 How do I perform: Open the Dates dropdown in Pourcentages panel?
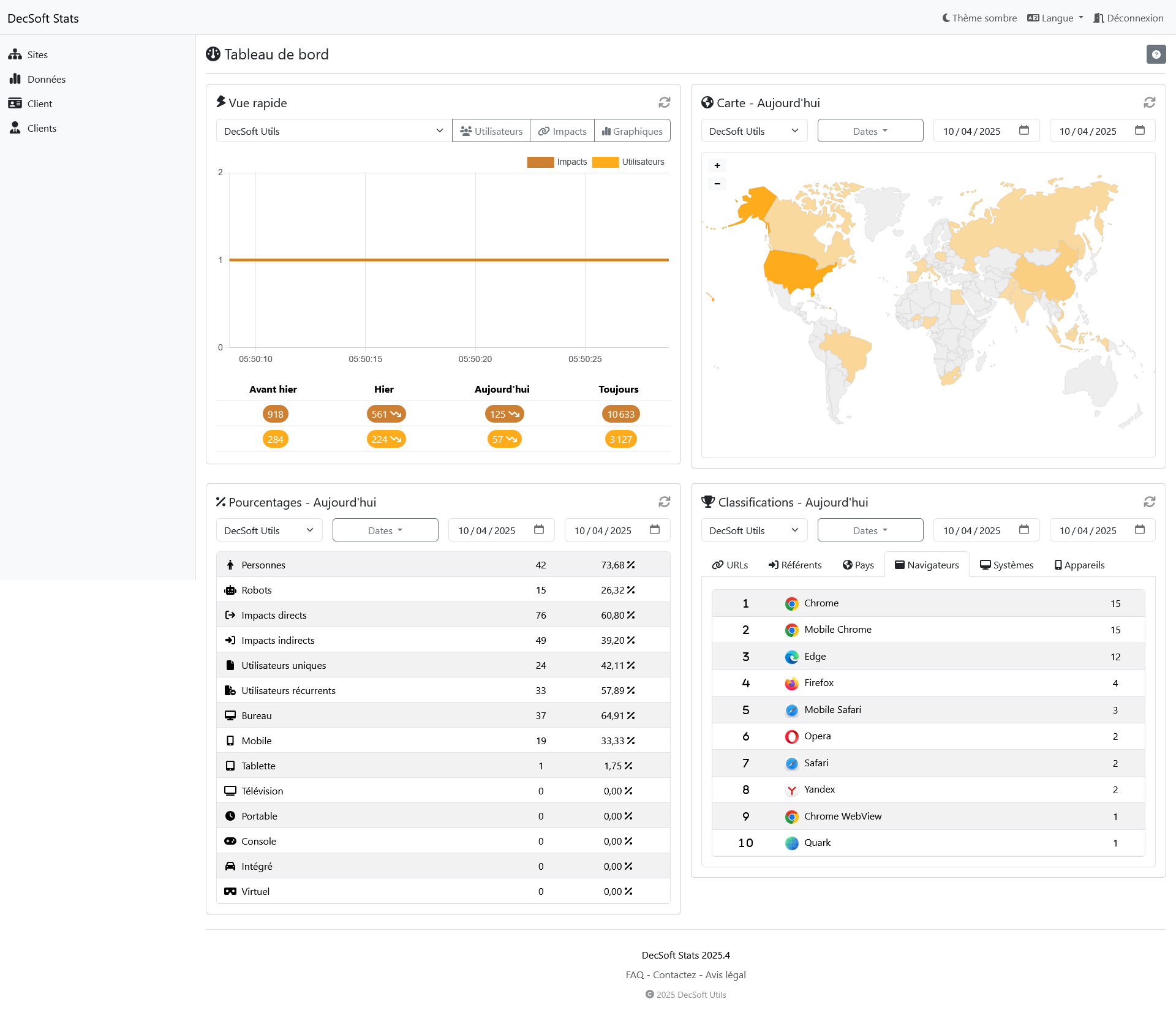[385, 530]
